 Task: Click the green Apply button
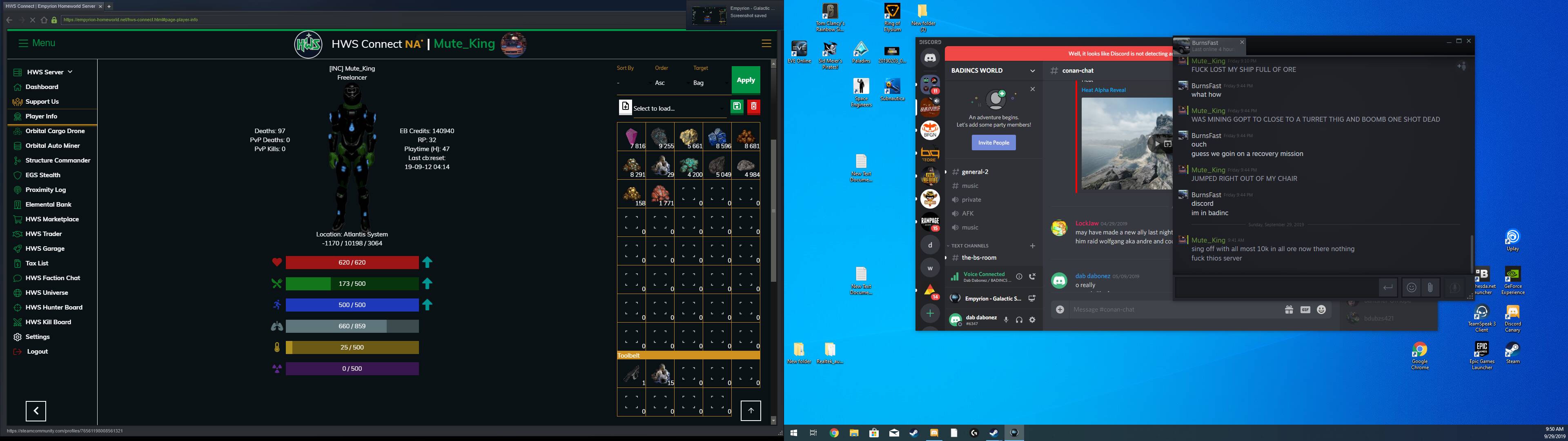tap(746, 80)
